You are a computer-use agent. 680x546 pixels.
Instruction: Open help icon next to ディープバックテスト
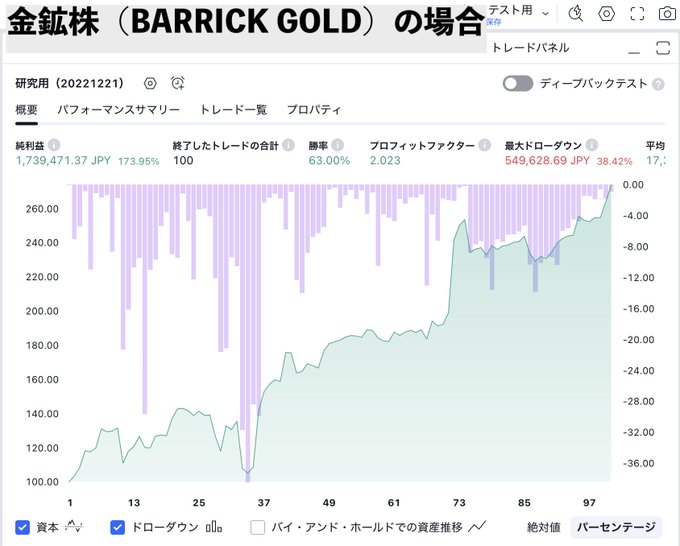tap(658, 84)
